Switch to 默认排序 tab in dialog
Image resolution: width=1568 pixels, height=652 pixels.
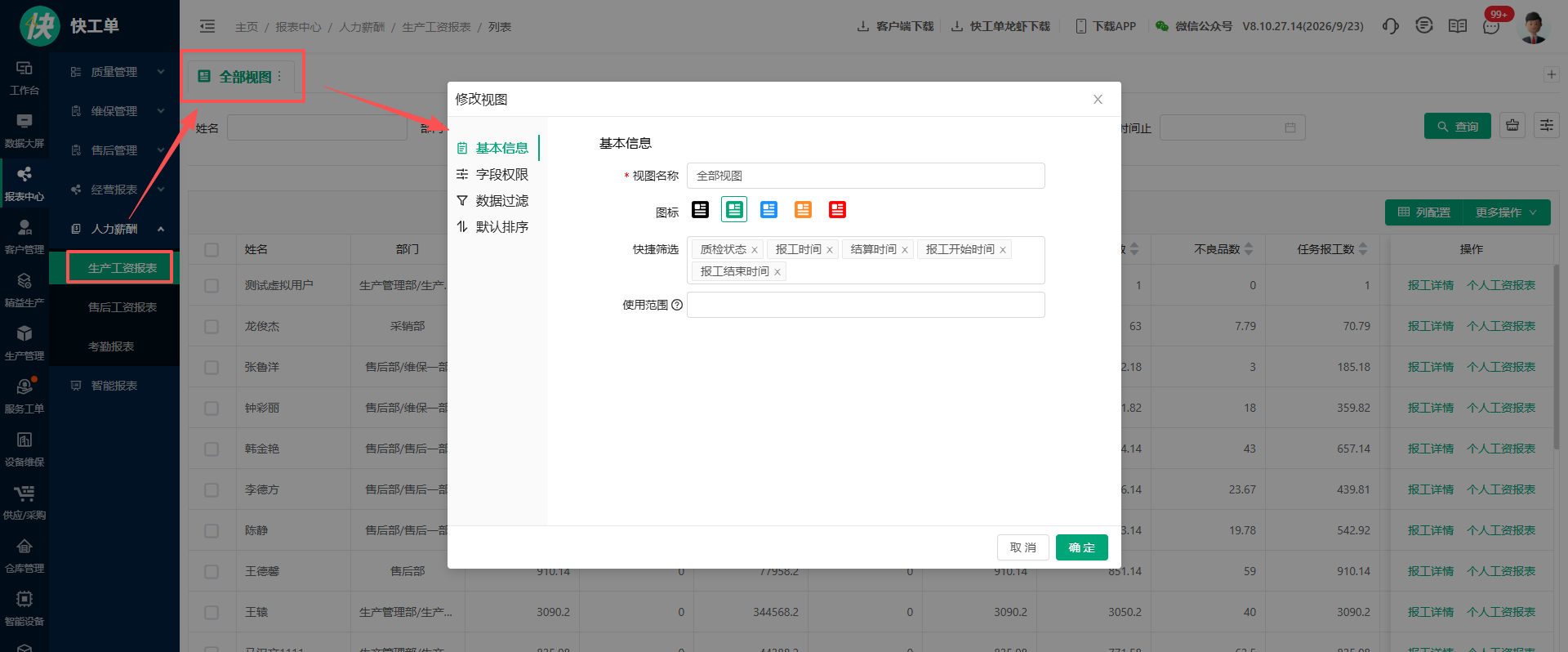point(492,227)
